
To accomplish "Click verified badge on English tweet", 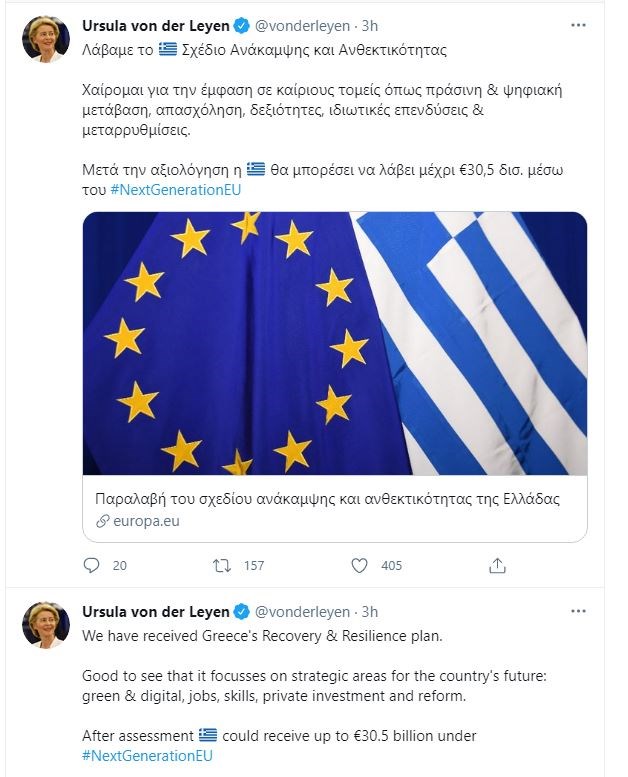I will click(242, 612).
